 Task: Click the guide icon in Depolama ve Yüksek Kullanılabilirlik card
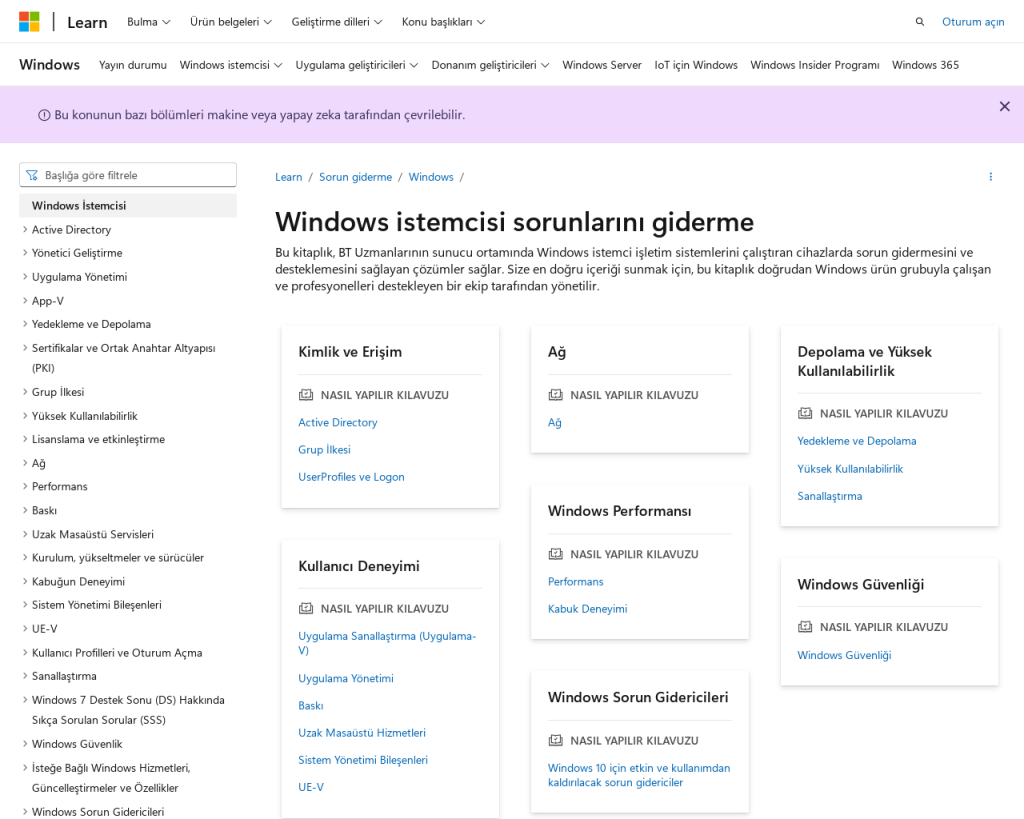(805, 413)
